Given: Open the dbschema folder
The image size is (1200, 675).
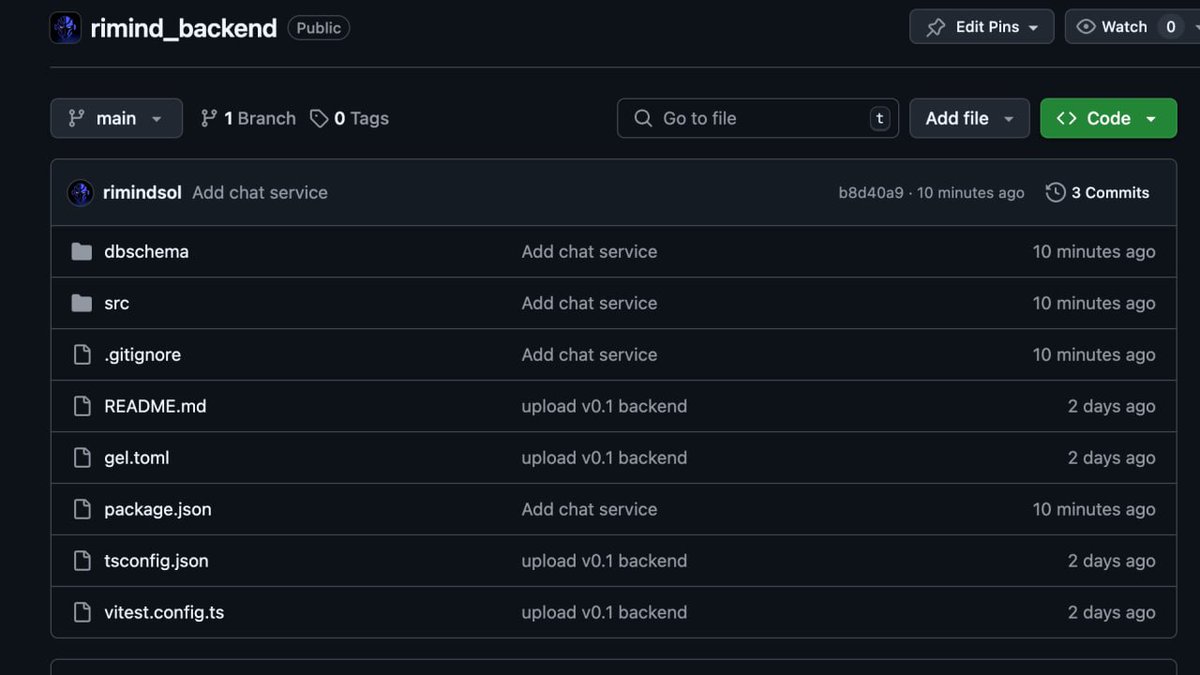Looking at the screenshot, I should pyautogui.click(x=146, y=251).
